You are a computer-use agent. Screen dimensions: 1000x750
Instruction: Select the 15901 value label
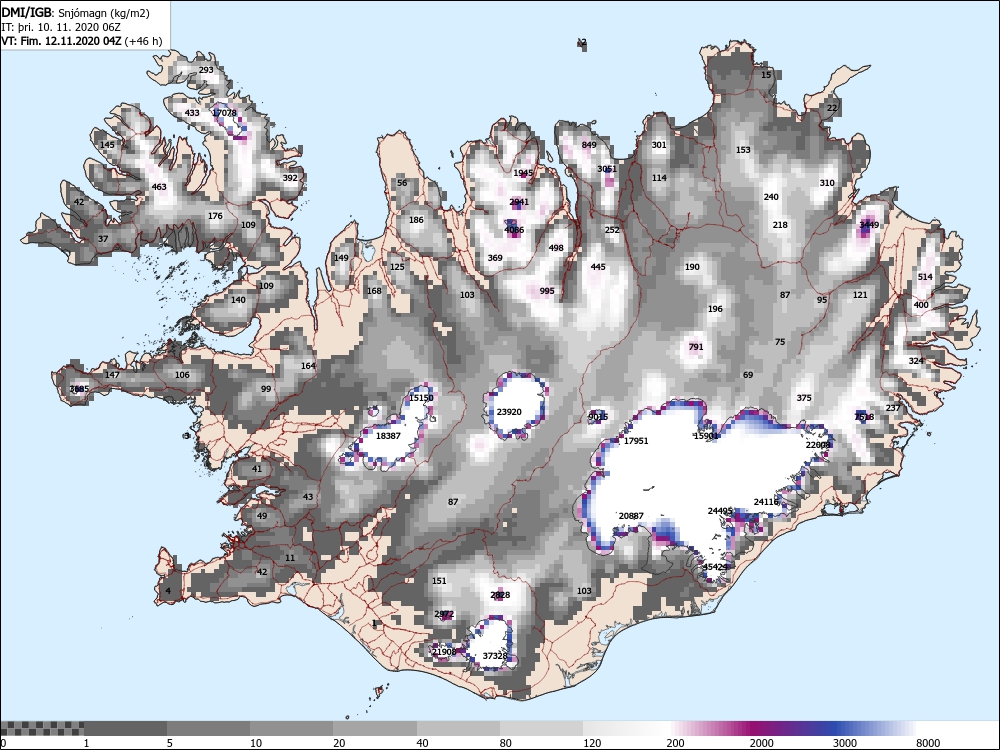pos(706,436)
